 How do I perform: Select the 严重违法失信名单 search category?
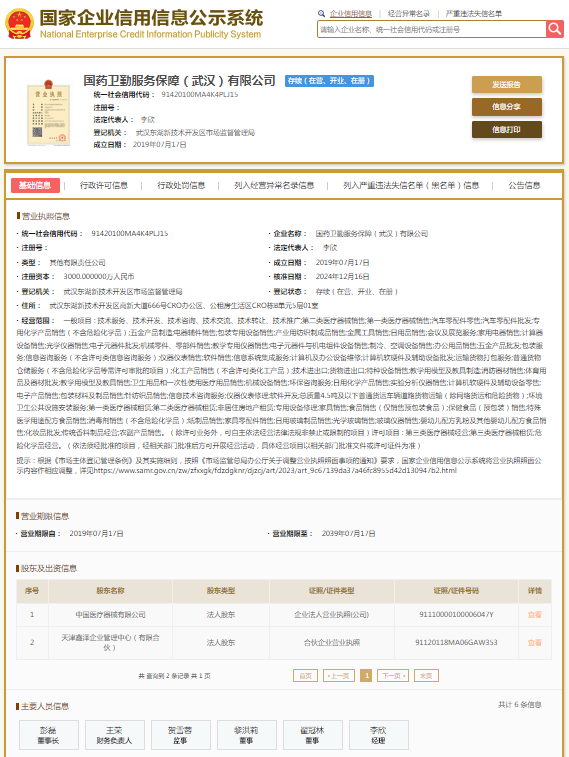click(473, 14)
